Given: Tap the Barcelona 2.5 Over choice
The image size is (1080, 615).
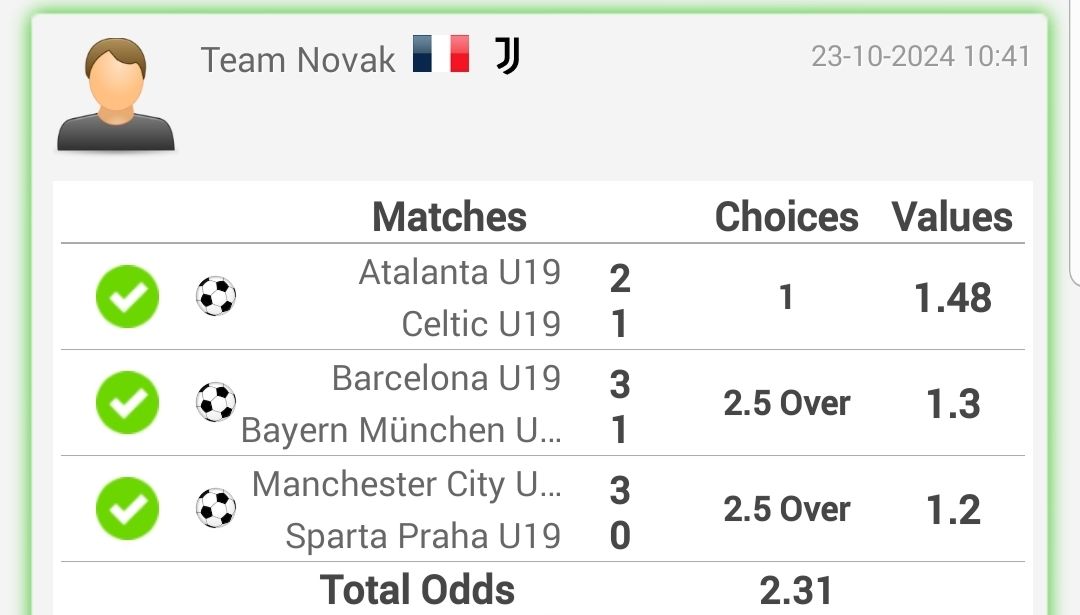Looking at the screenshot, I should (x=787, y=403).
